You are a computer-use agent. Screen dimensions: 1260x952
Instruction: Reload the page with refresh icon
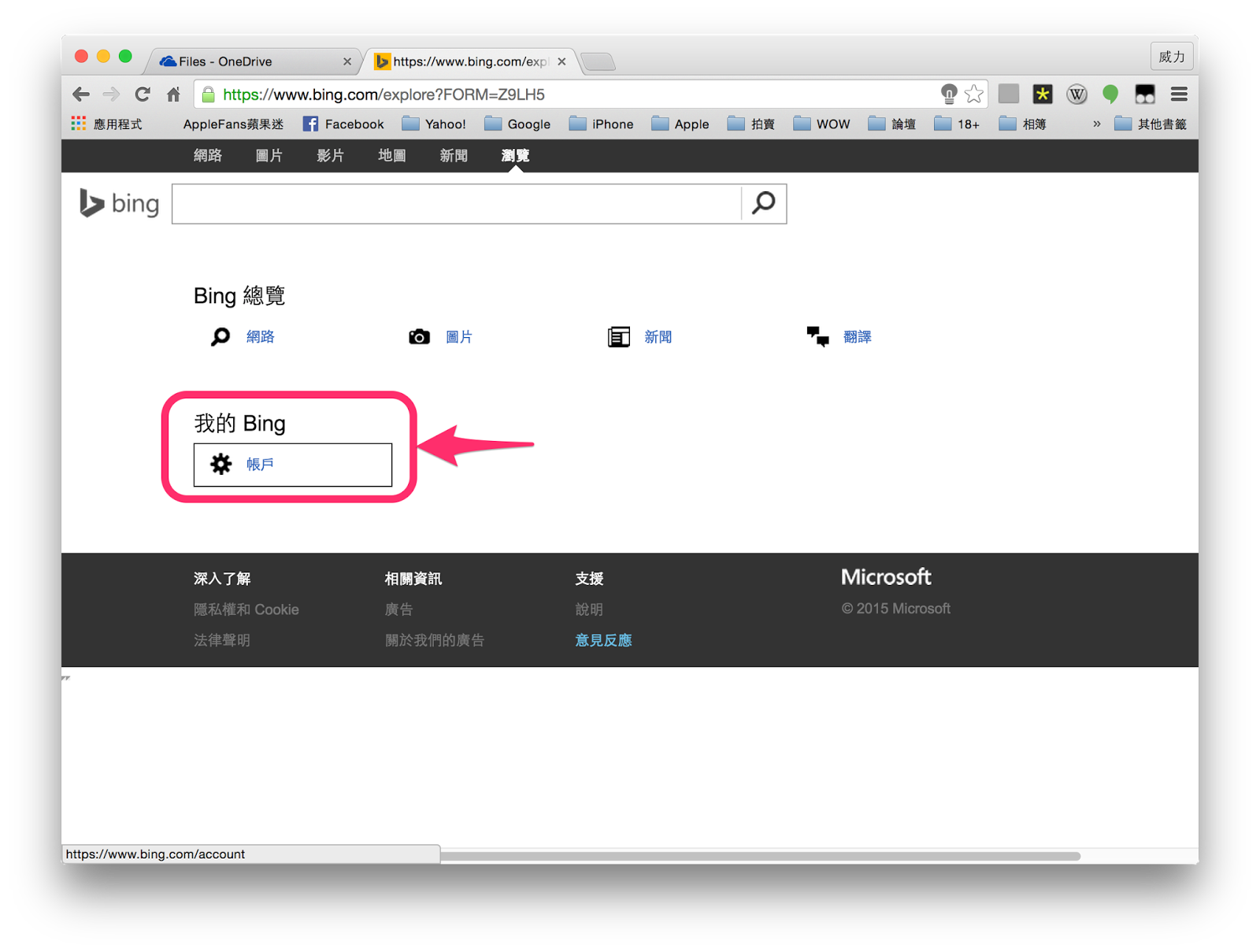pos(143,94)
